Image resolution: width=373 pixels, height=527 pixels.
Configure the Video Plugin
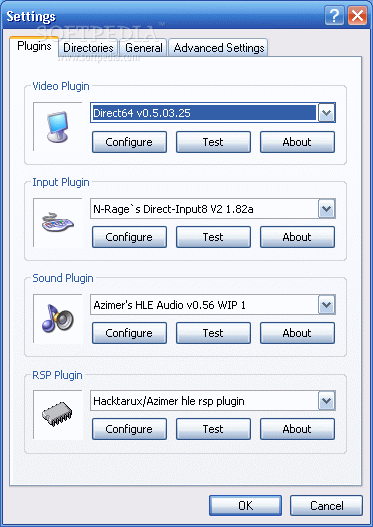click(x=129, y=142)
